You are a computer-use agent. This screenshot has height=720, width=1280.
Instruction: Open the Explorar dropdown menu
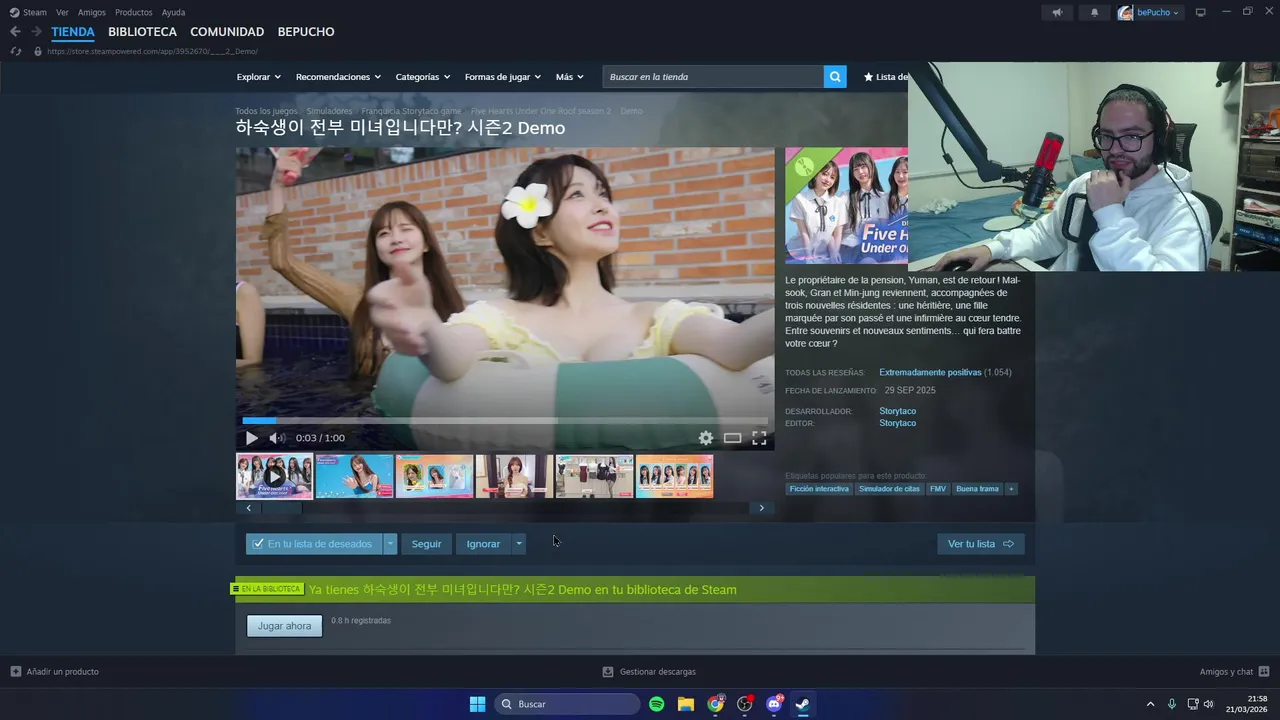pyautogui.click(x=258, y=77)
